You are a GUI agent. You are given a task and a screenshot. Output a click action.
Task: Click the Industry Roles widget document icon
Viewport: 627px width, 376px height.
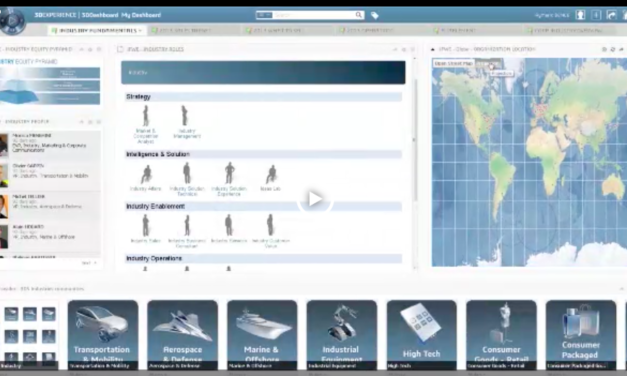pos(120,49)
